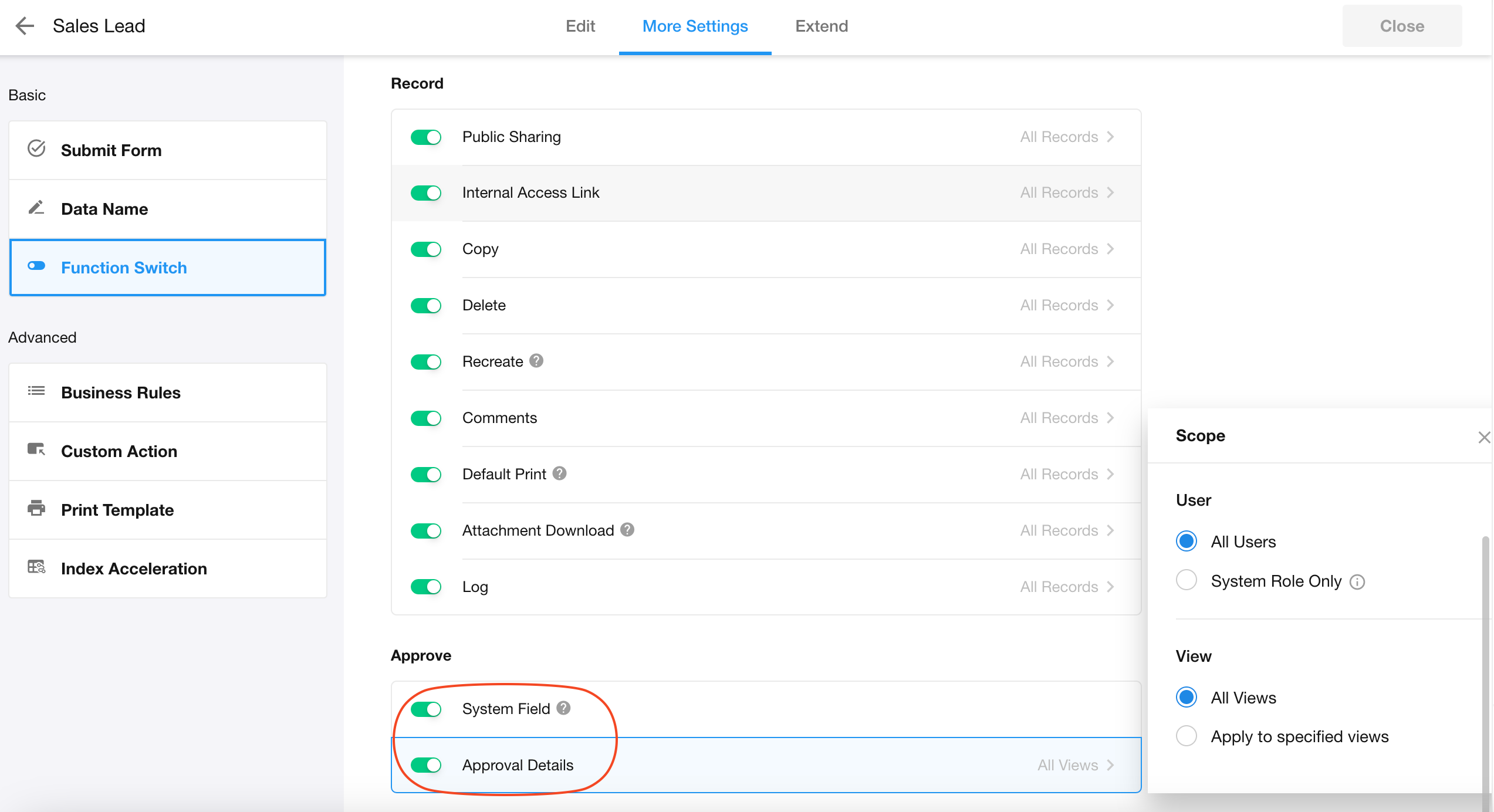Switch to the Edit tab
Image resolution: width=1494 pixels, height=812 pixels.
coord(580,26)
